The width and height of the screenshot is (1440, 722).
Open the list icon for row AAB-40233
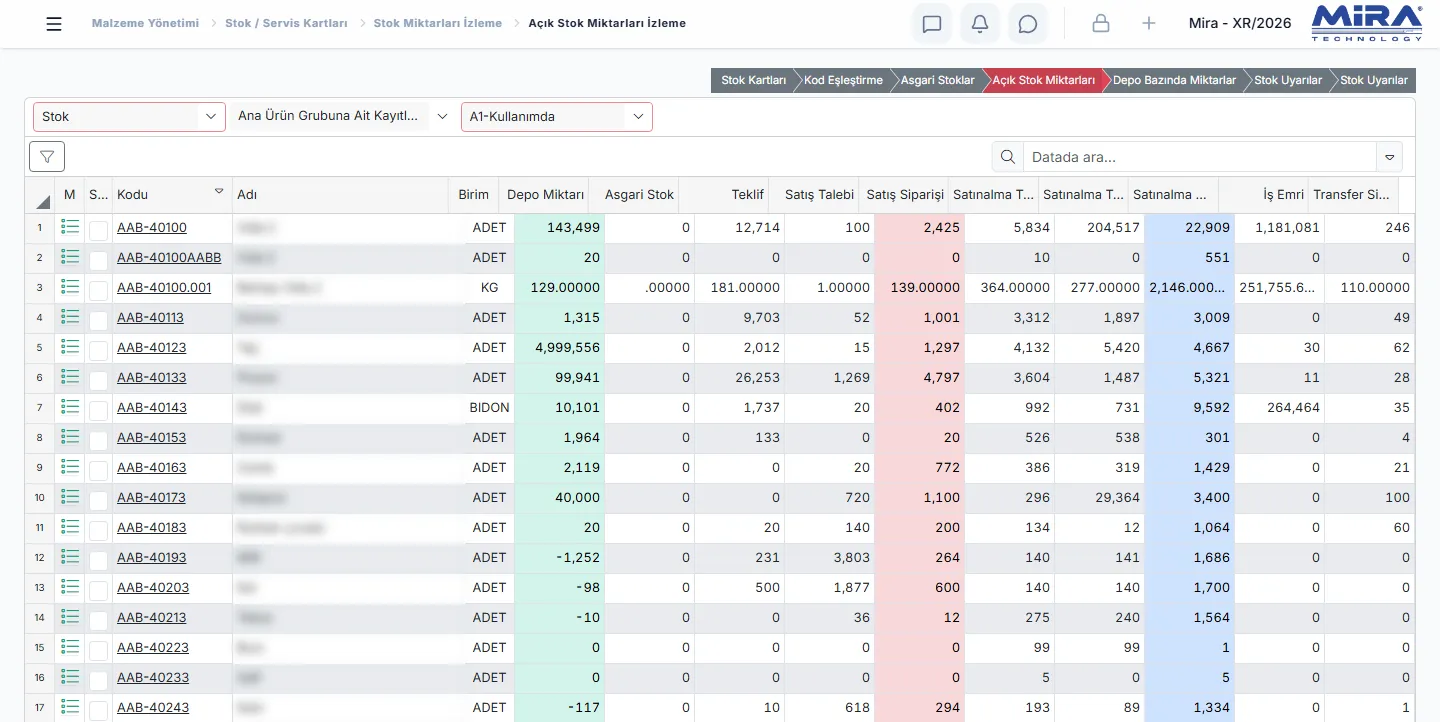[70, 677]
